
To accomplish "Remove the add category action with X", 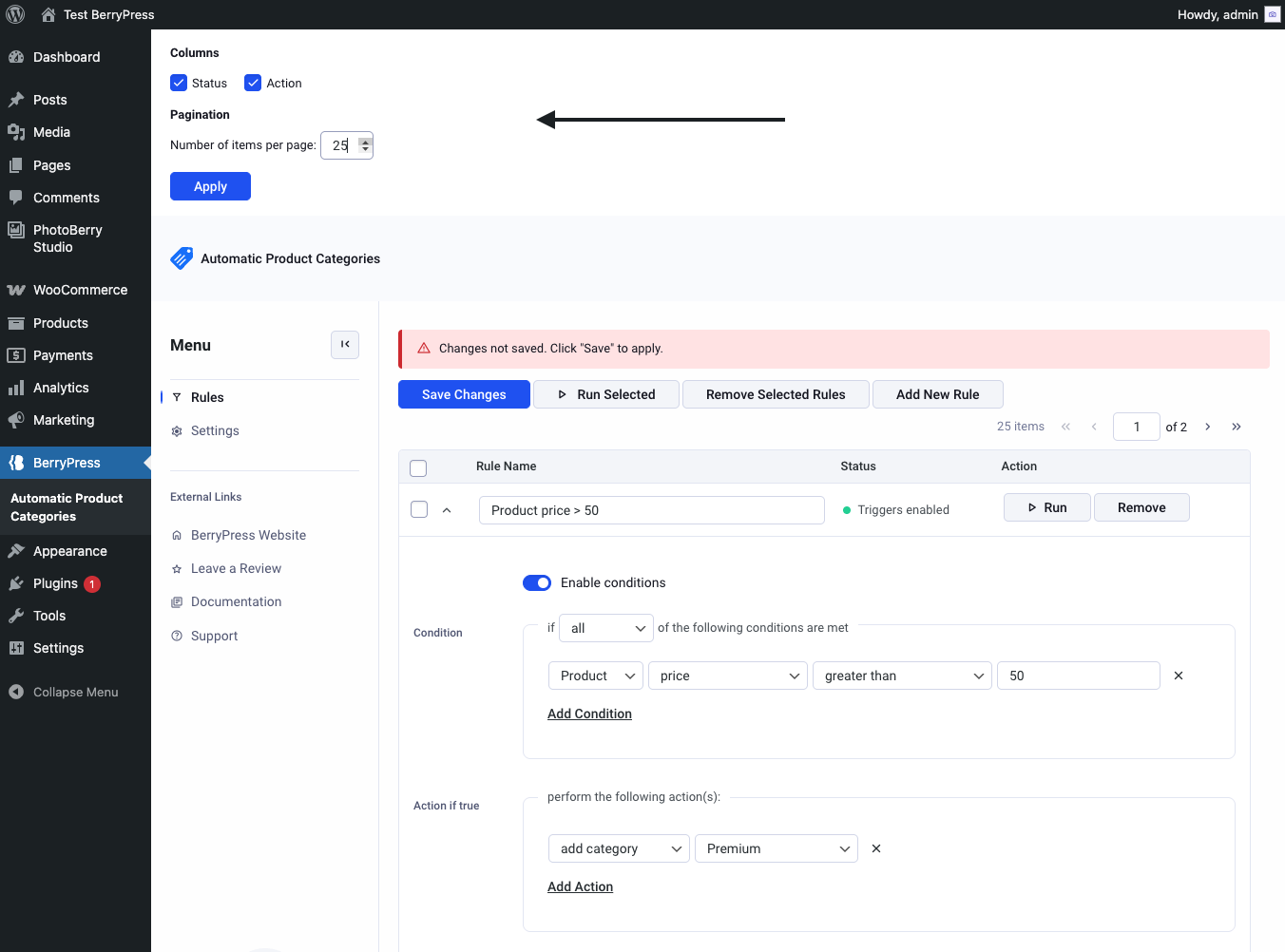I will pyautogui.click(x=876, y=848).
